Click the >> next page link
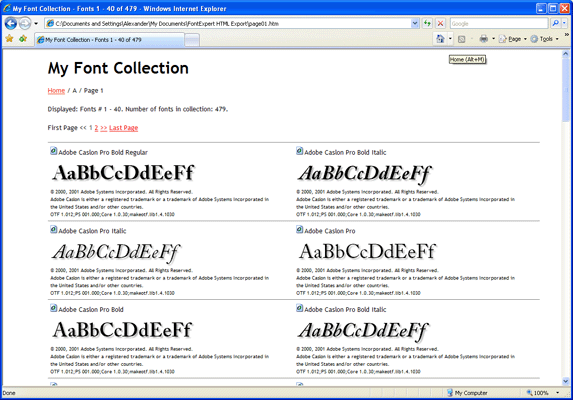Image resolution: width=573 pixels, height=400 pixels. (x=104, y=128)
